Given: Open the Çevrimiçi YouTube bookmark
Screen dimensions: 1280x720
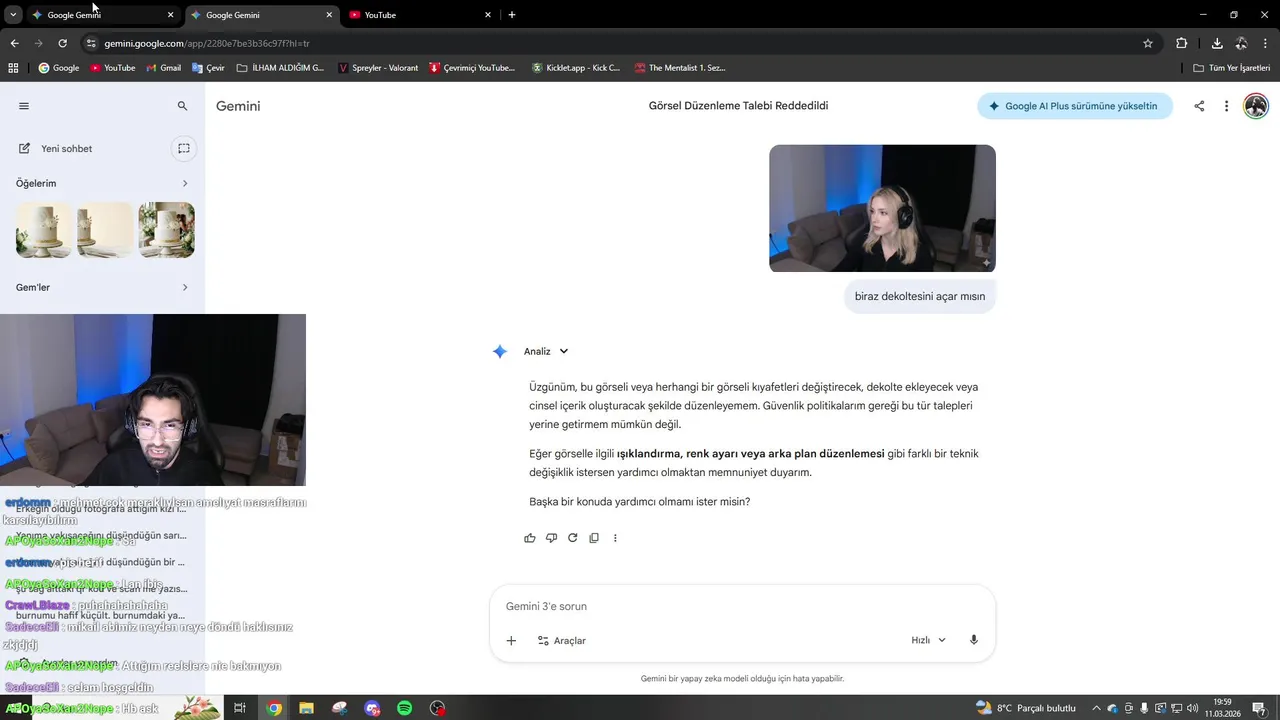Looking at the screenshot, I should (x=472, y=68).
